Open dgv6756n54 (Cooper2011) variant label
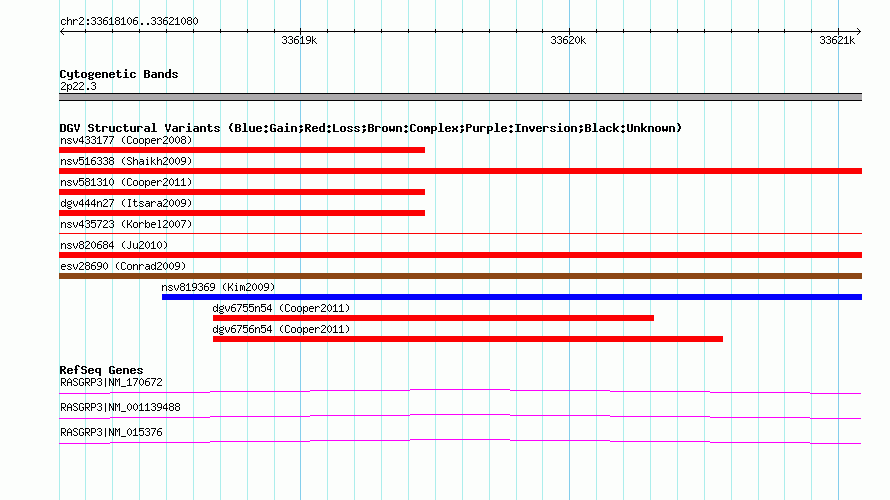Viewport: 890px width, 500px height. (x=281, y=329)
